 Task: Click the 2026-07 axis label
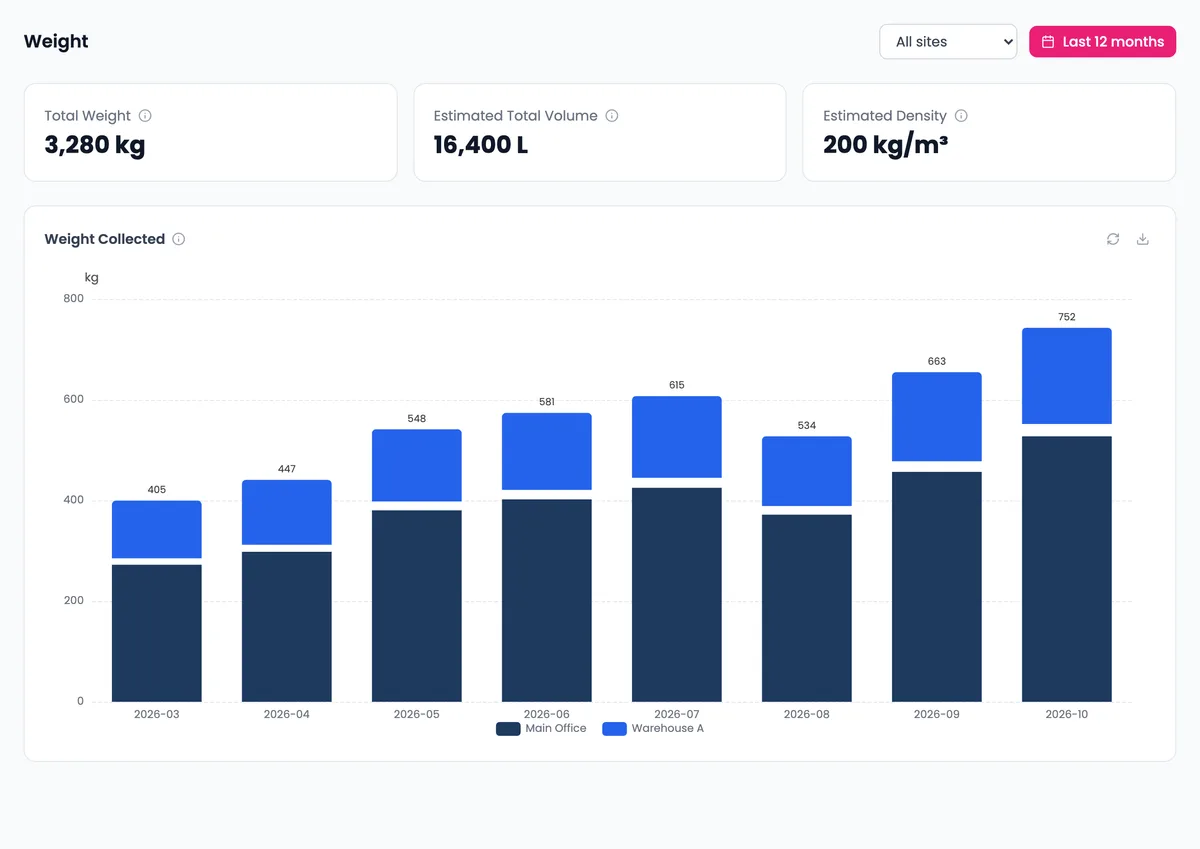tap(677, 714)
